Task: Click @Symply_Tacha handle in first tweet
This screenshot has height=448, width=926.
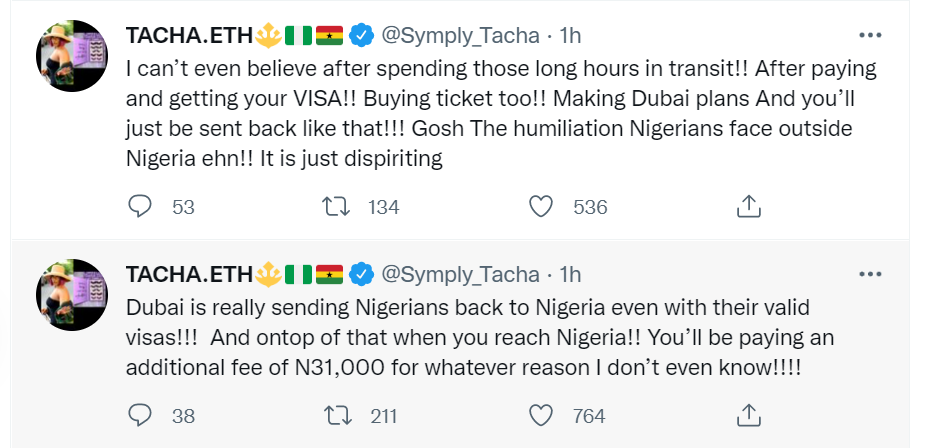Action: 461,36
